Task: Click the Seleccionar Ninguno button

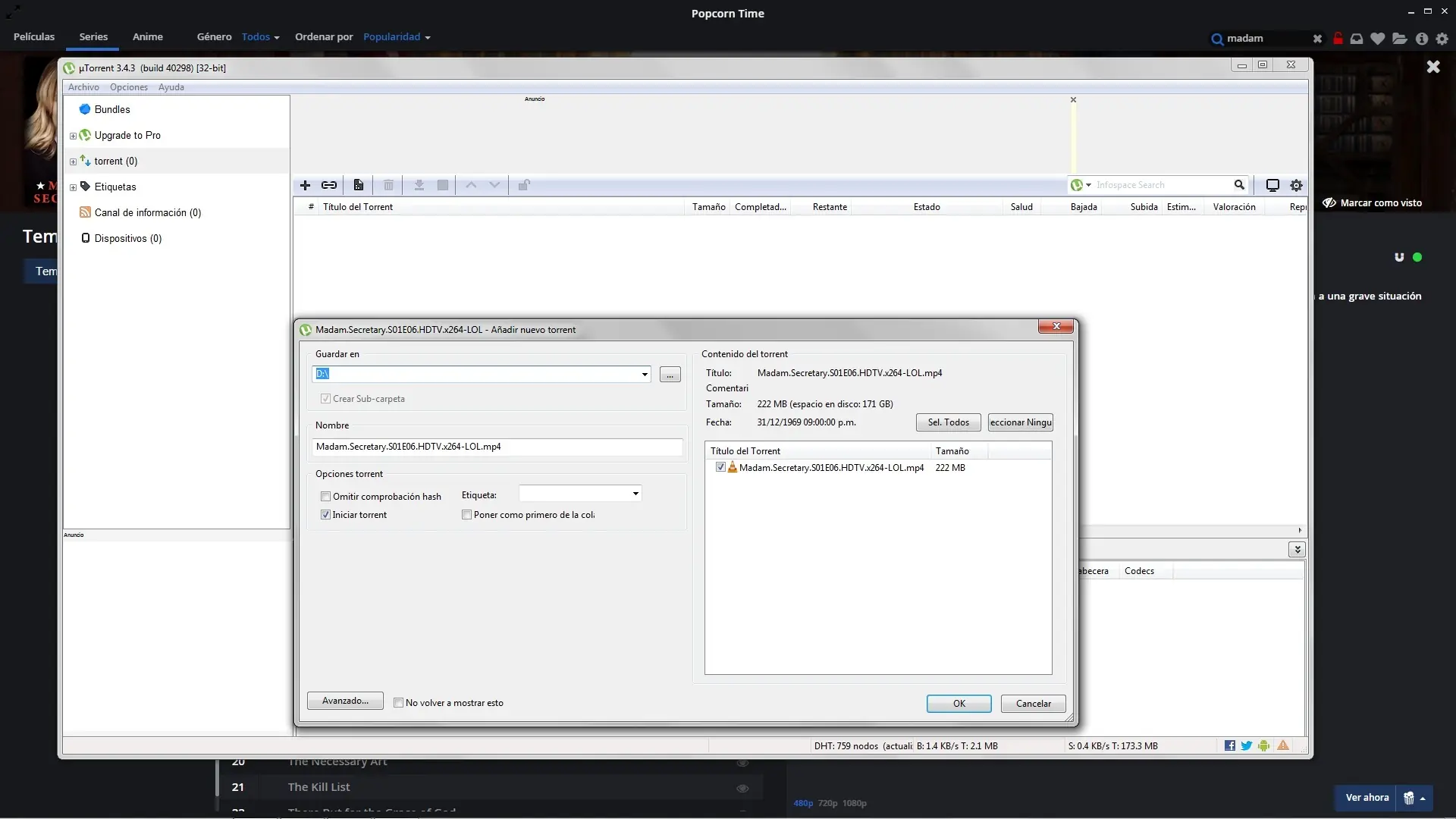Action: pyautogui.click(x=1020, y=422)
